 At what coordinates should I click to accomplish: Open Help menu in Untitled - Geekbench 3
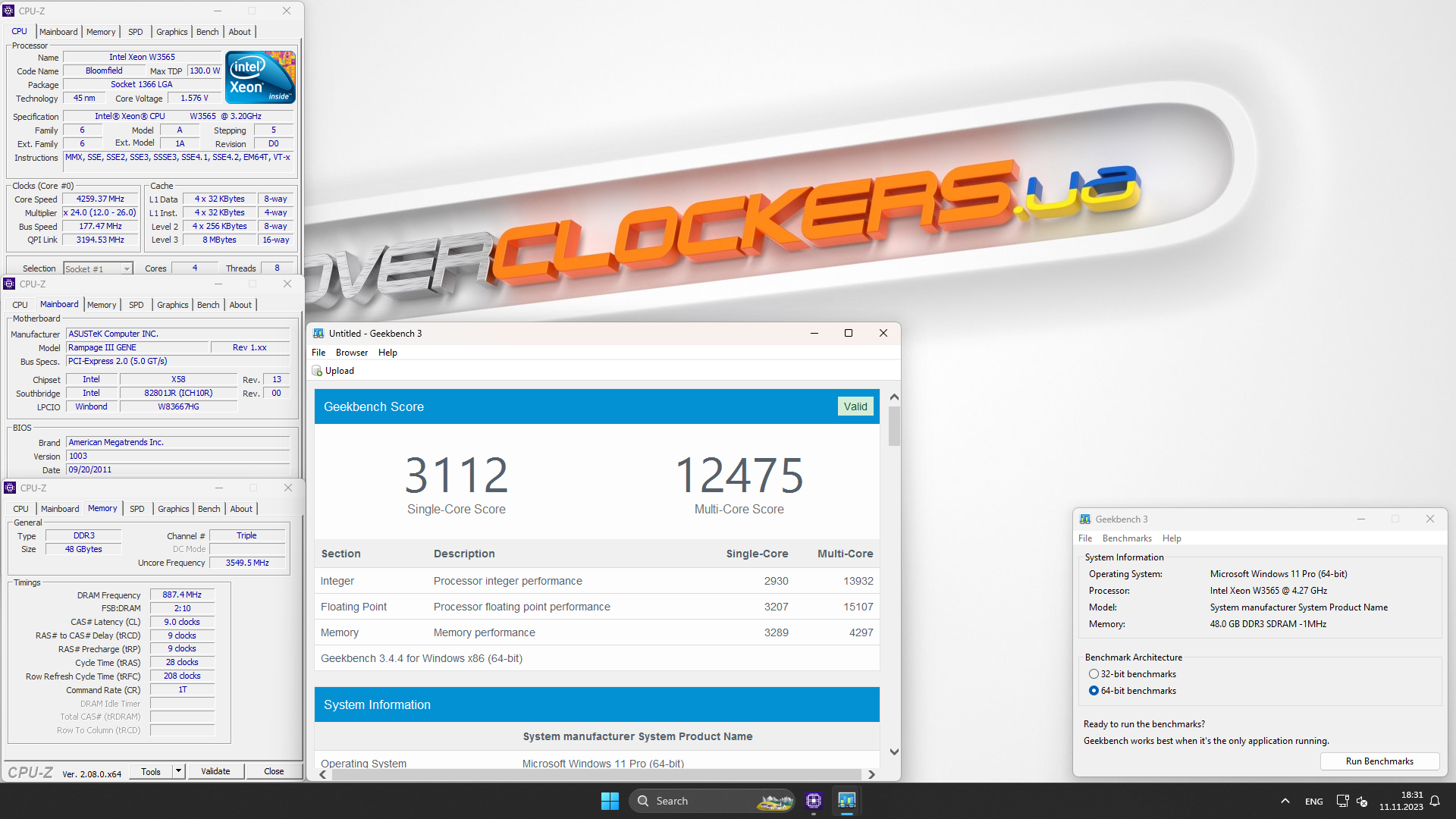click(x=388, y=353)
